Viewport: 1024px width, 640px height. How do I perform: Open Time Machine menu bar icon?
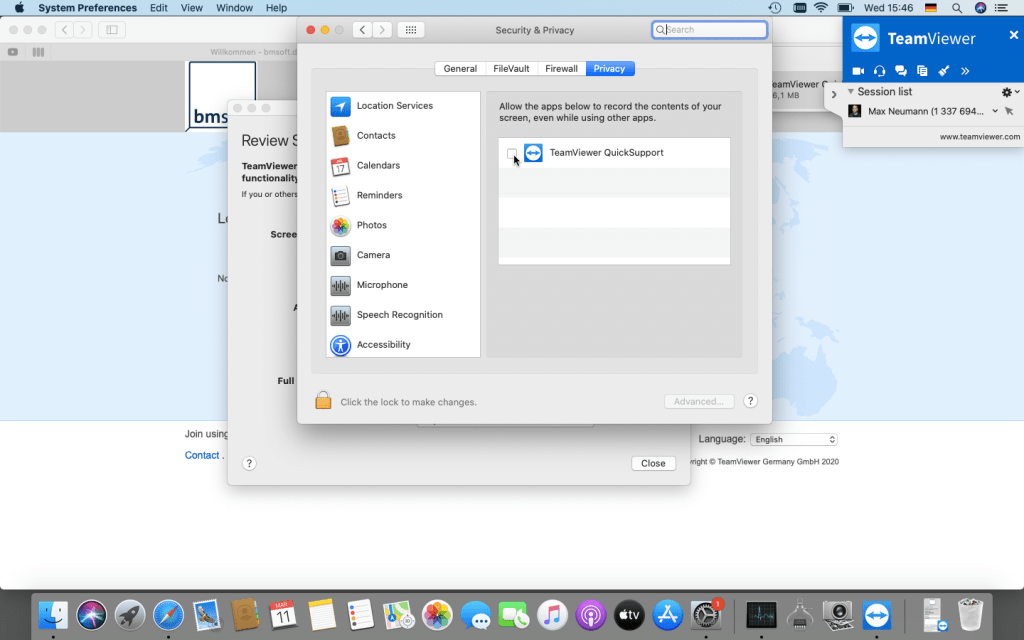775,8
